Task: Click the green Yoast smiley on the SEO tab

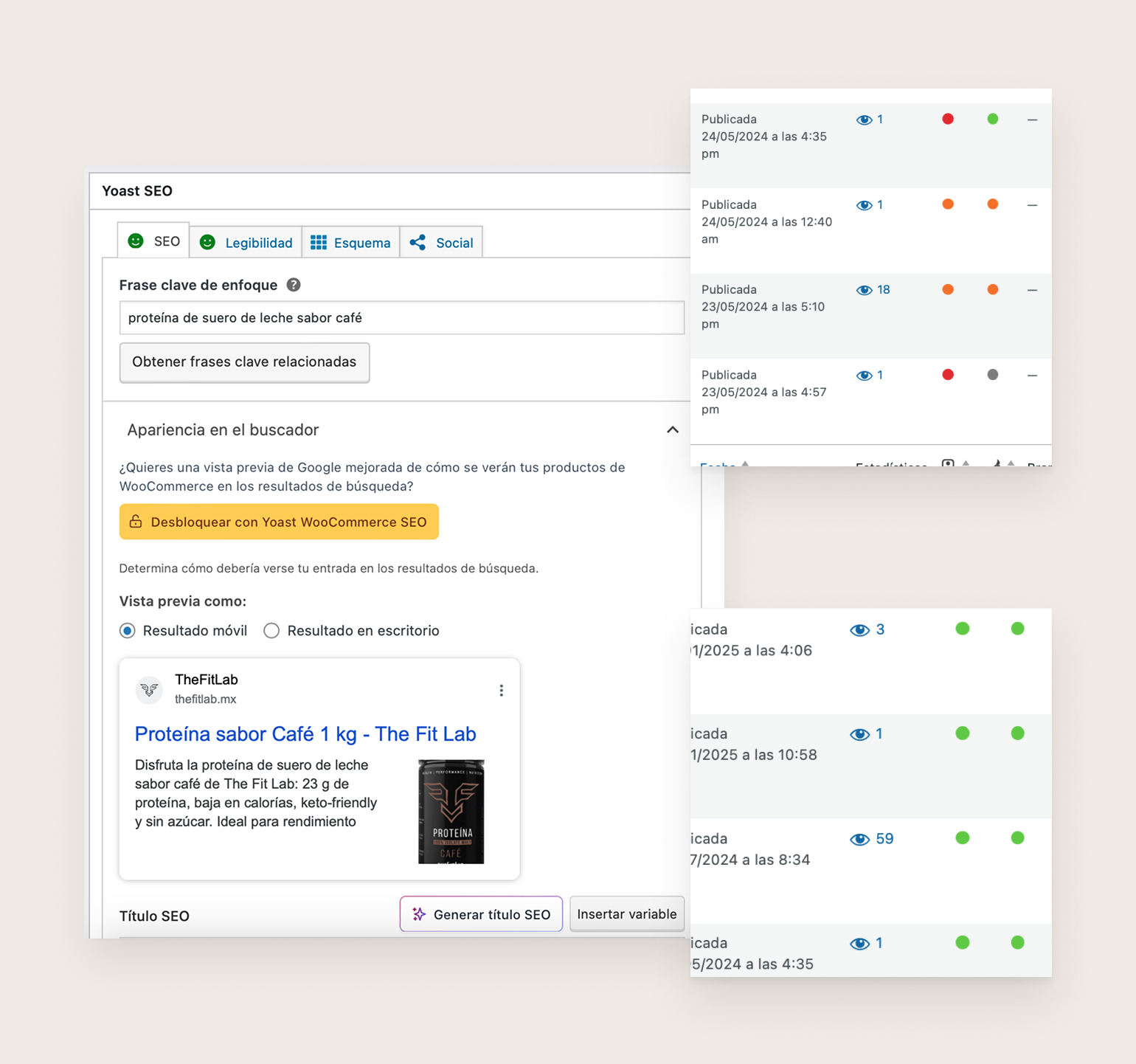Action: (x=136, y=241)
